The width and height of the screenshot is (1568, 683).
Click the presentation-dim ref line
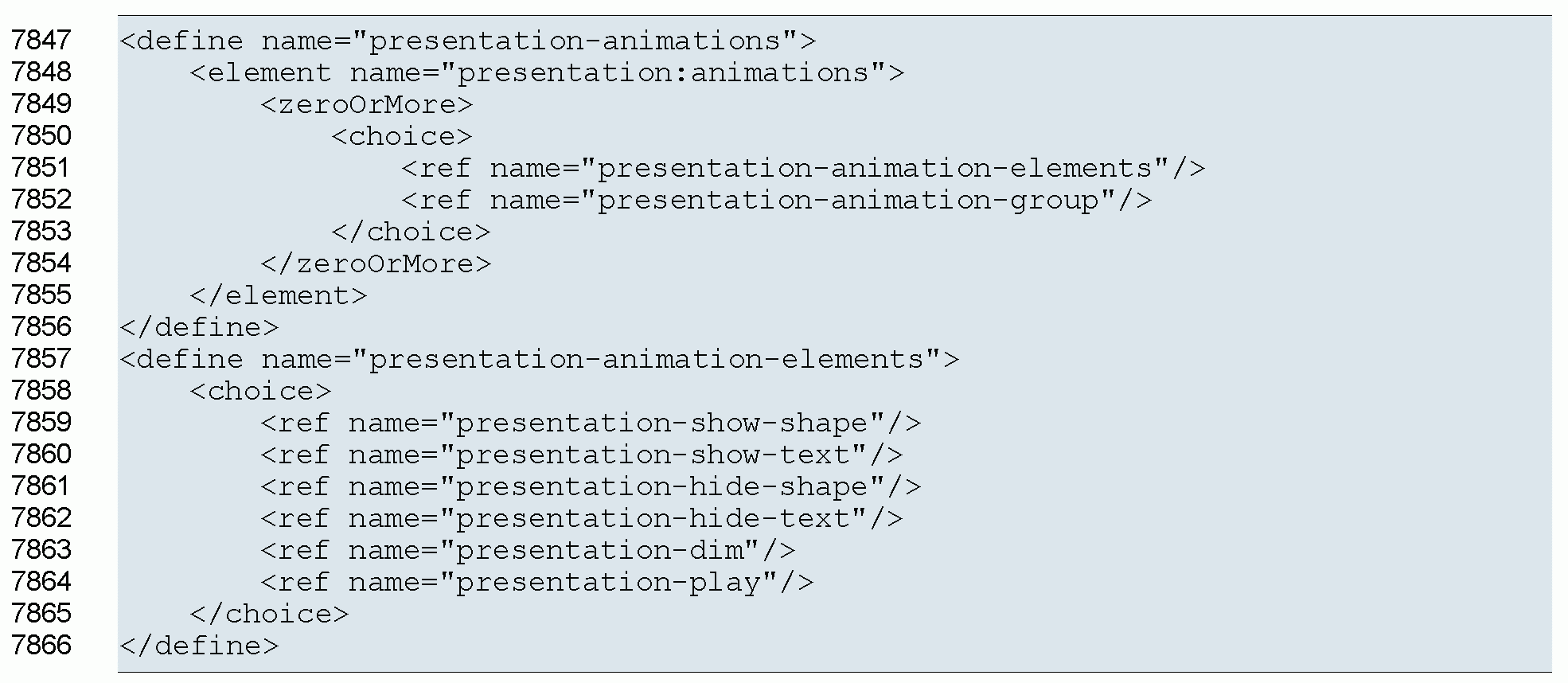[528, 550]
